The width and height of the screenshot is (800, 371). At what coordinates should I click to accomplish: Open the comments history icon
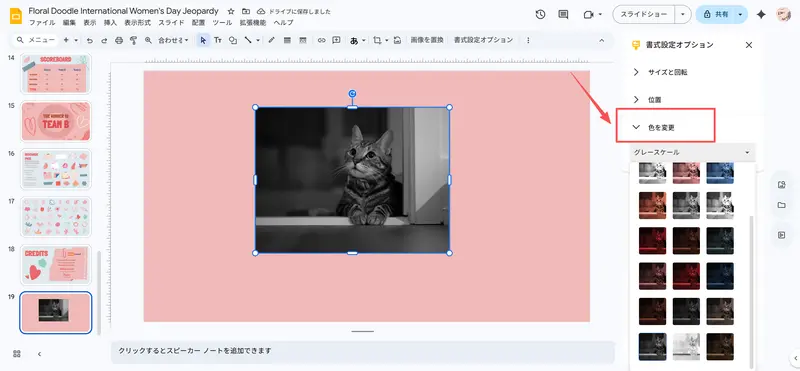[563, 14]
